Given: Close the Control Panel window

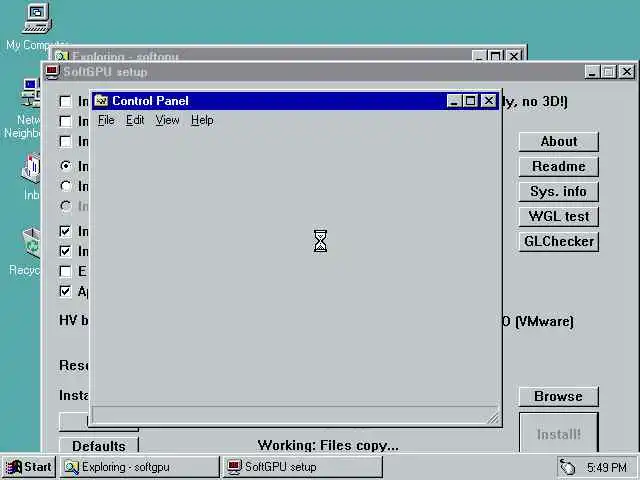Looking at the screenshot, I should 489,101.
